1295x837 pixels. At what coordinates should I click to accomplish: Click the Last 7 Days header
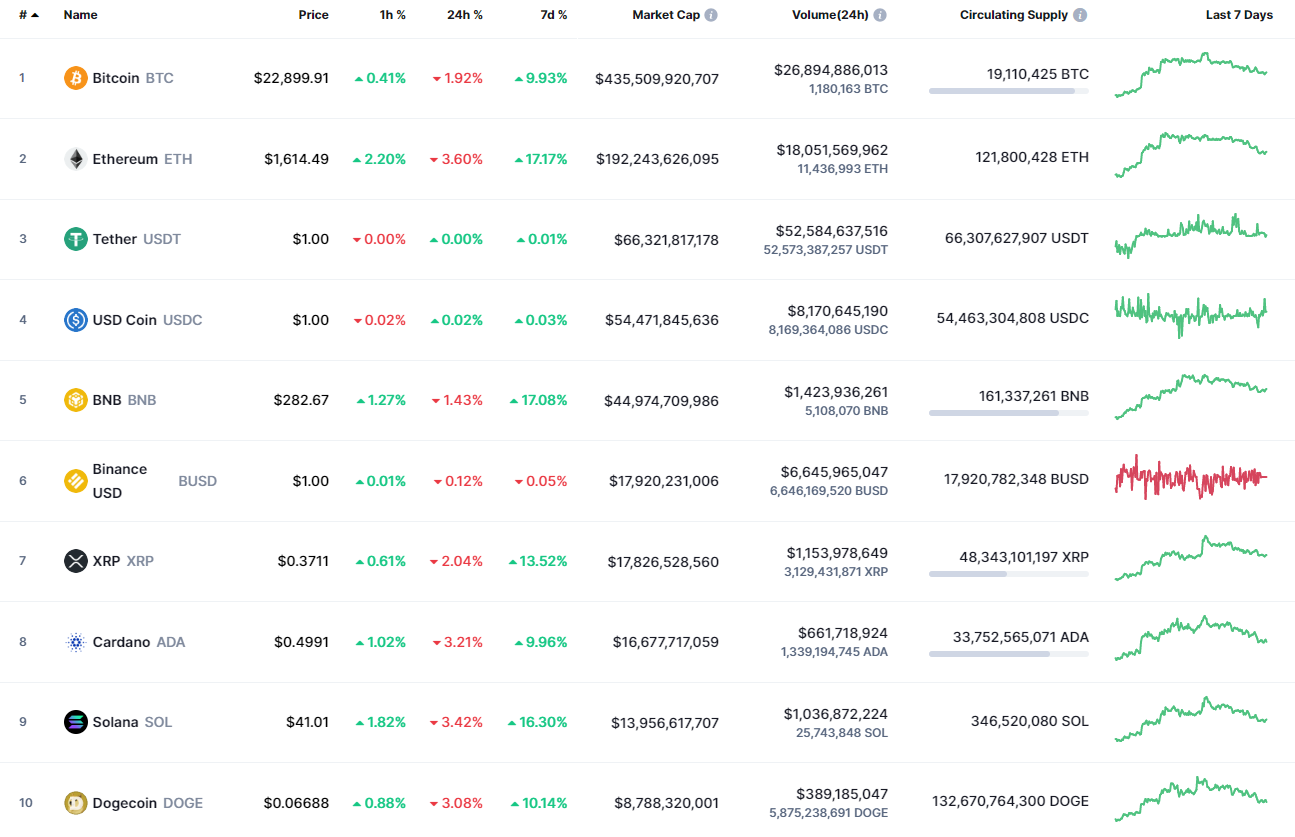tap(1238, 15)
